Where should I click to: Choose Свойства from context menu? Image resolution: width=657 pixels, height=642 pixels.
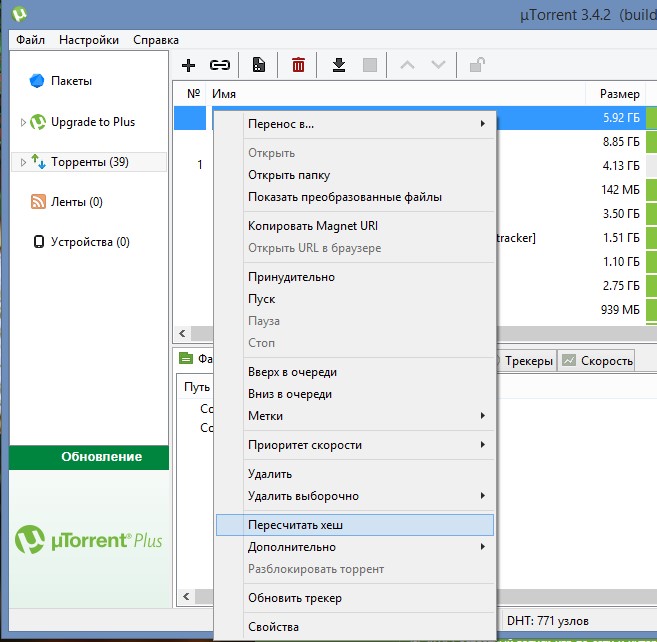[x=355, y=627]
